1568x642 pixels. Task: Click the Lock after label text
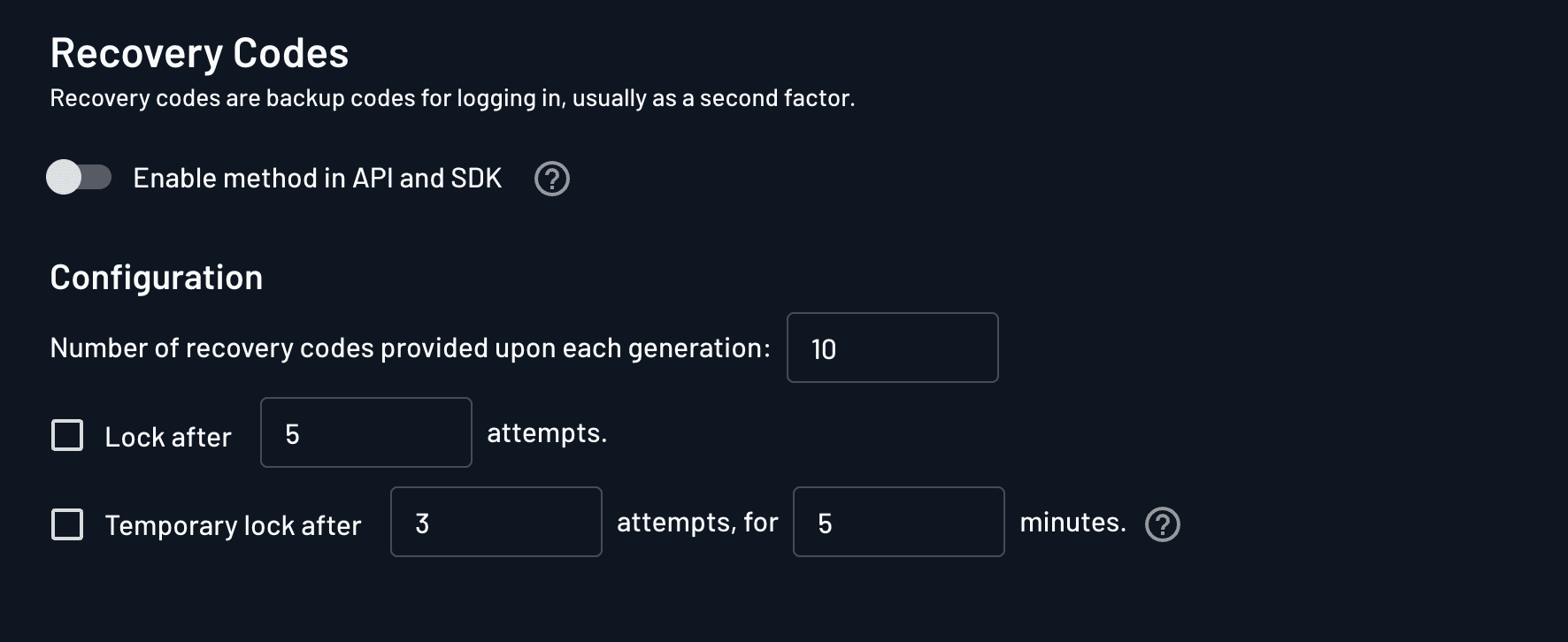(167, 436)
